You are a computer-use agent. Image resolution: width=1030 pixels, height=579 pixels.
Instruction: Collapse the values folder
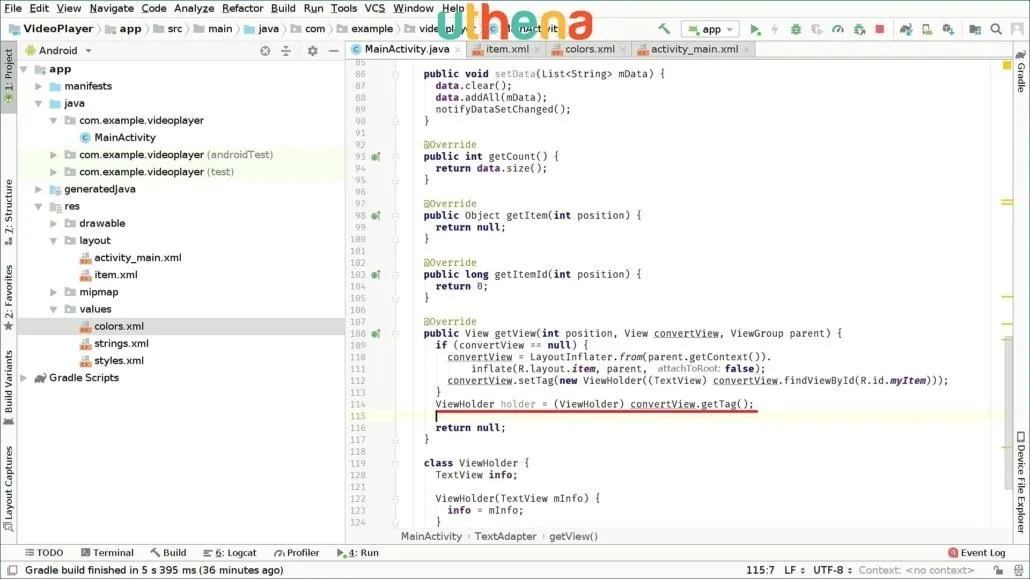(x=54, y=309)
